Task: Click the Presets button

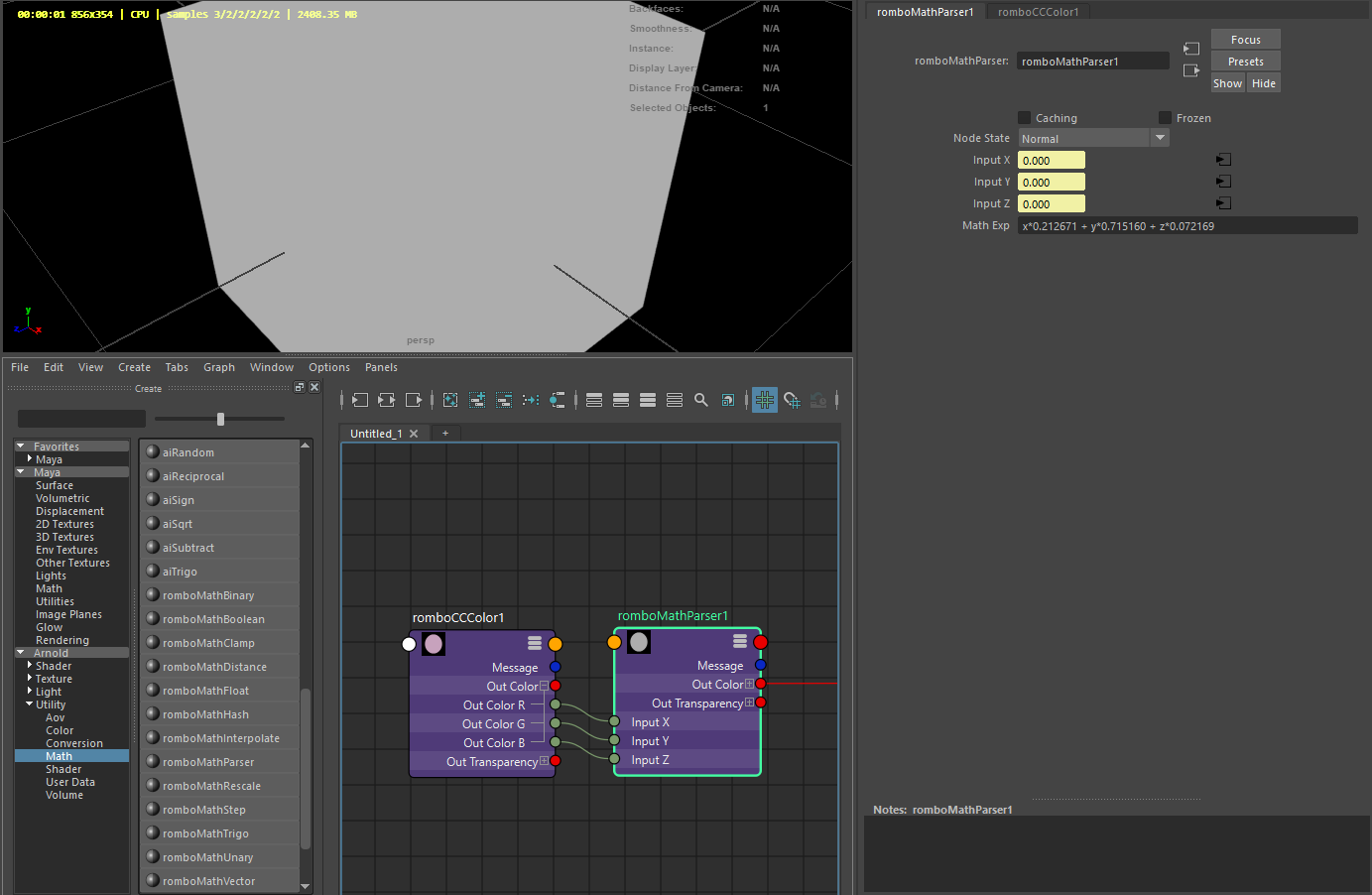Action: (1246, 62)
